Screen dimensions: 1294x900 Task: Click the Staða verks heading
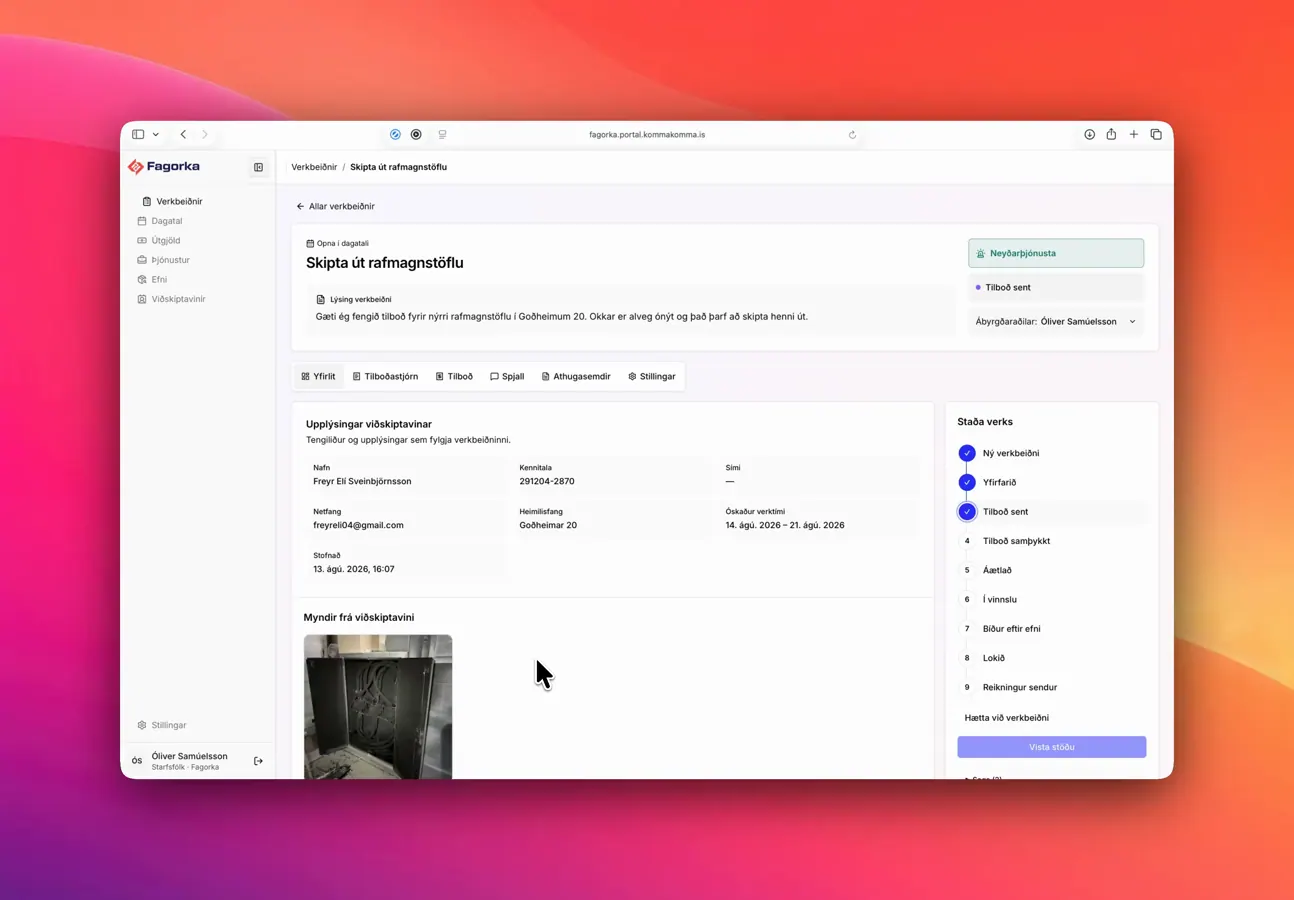985,422
